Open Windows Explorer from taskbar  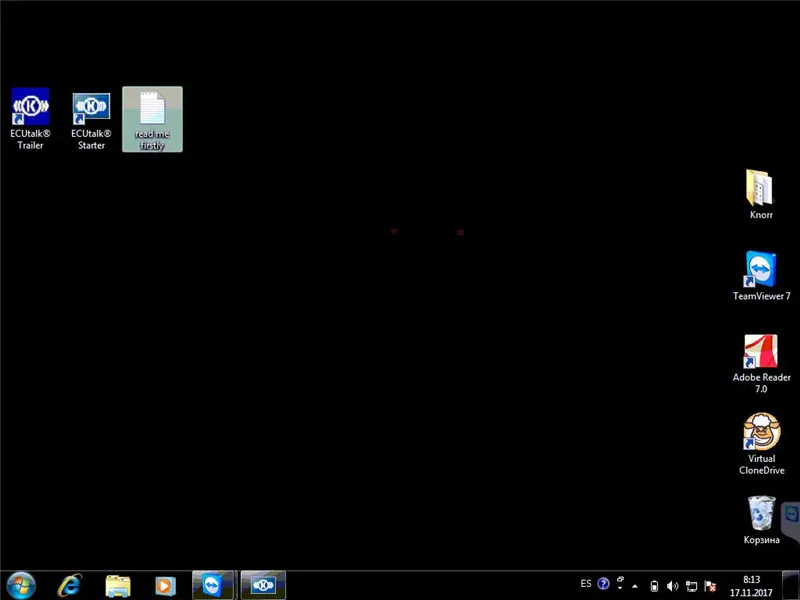[x=118, y=586]
